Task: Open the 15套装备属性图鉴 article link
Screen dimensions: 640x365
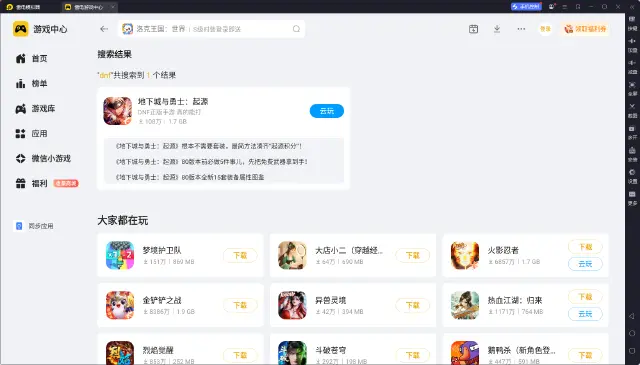Action: pyautogui.click(x=190, y=177)
